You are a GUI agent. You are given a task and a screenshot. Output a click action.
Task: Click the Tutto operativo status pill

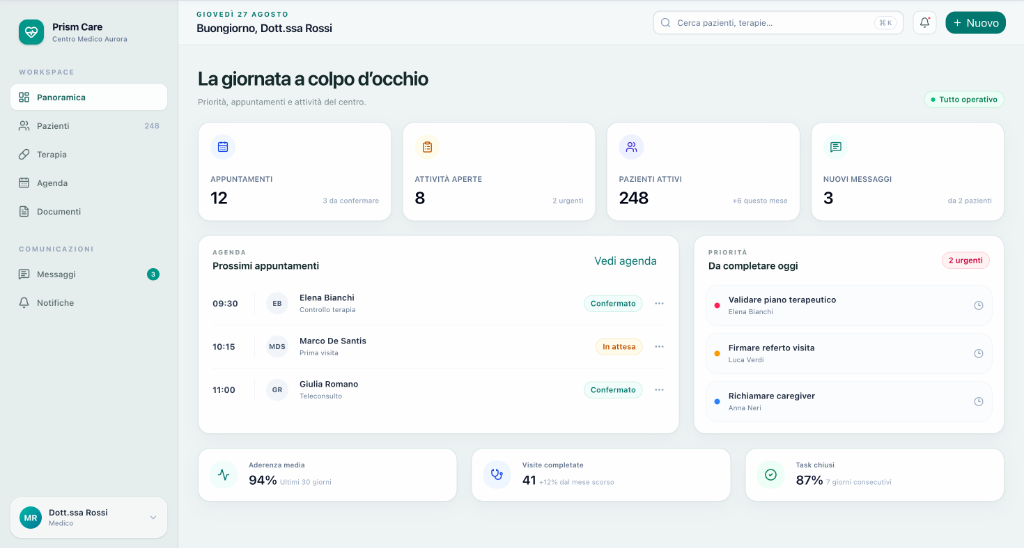[x=964, y=99]
